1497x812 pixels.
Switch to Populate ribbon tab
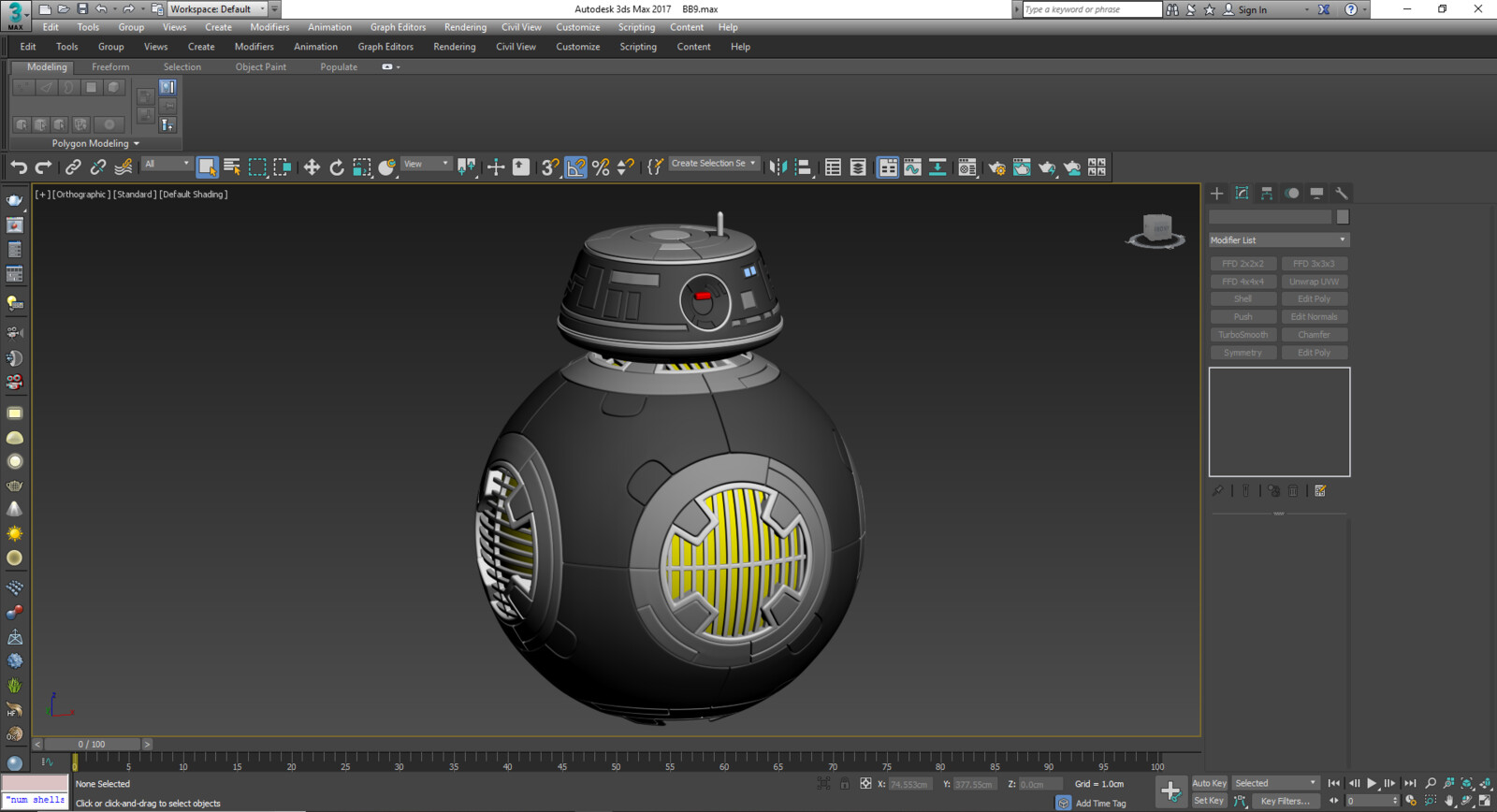(x=339, y=67)
